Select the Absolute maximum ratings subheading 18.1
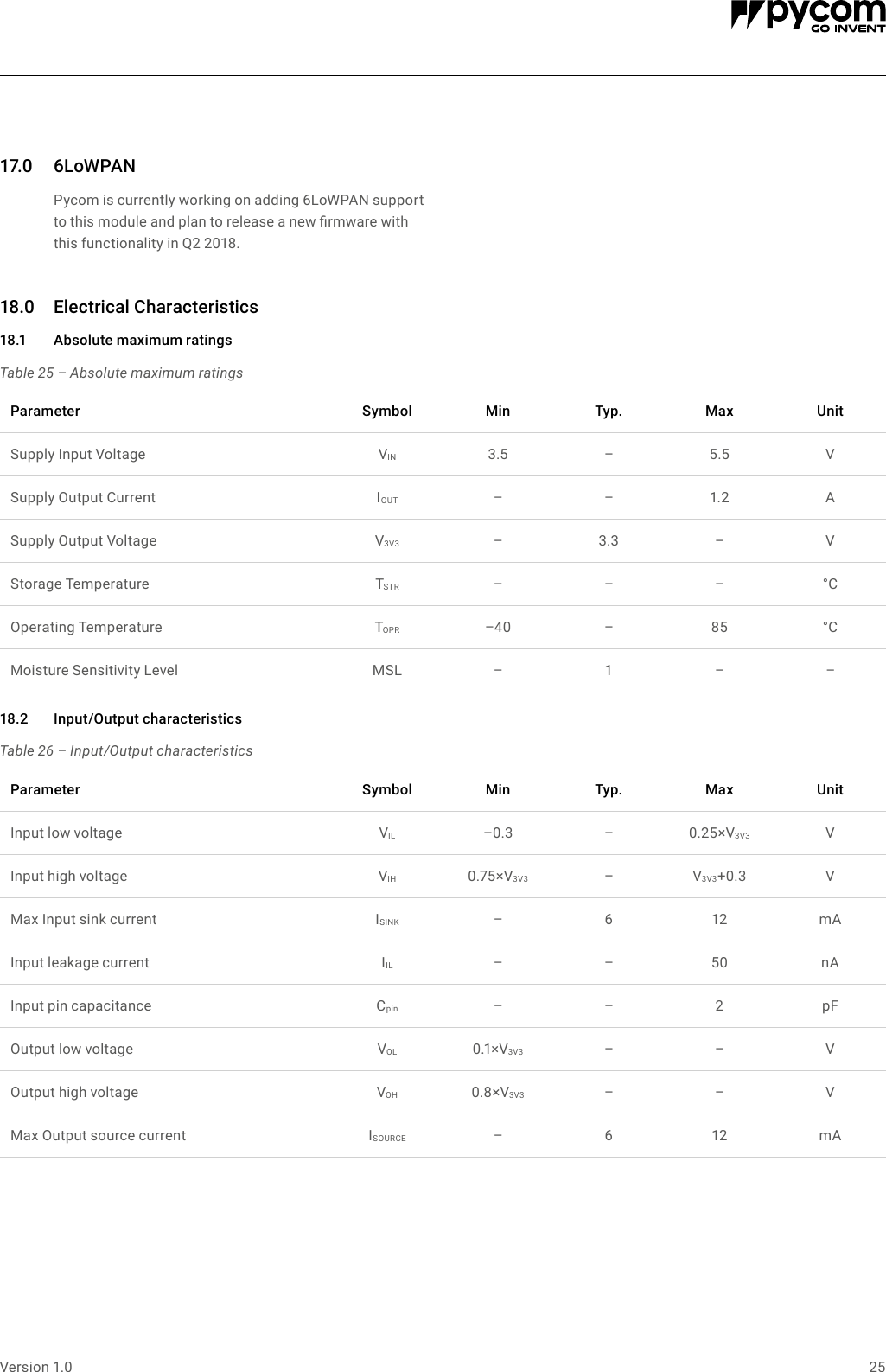The height and width of the screenshot is (1372, 886). point(143,340)
